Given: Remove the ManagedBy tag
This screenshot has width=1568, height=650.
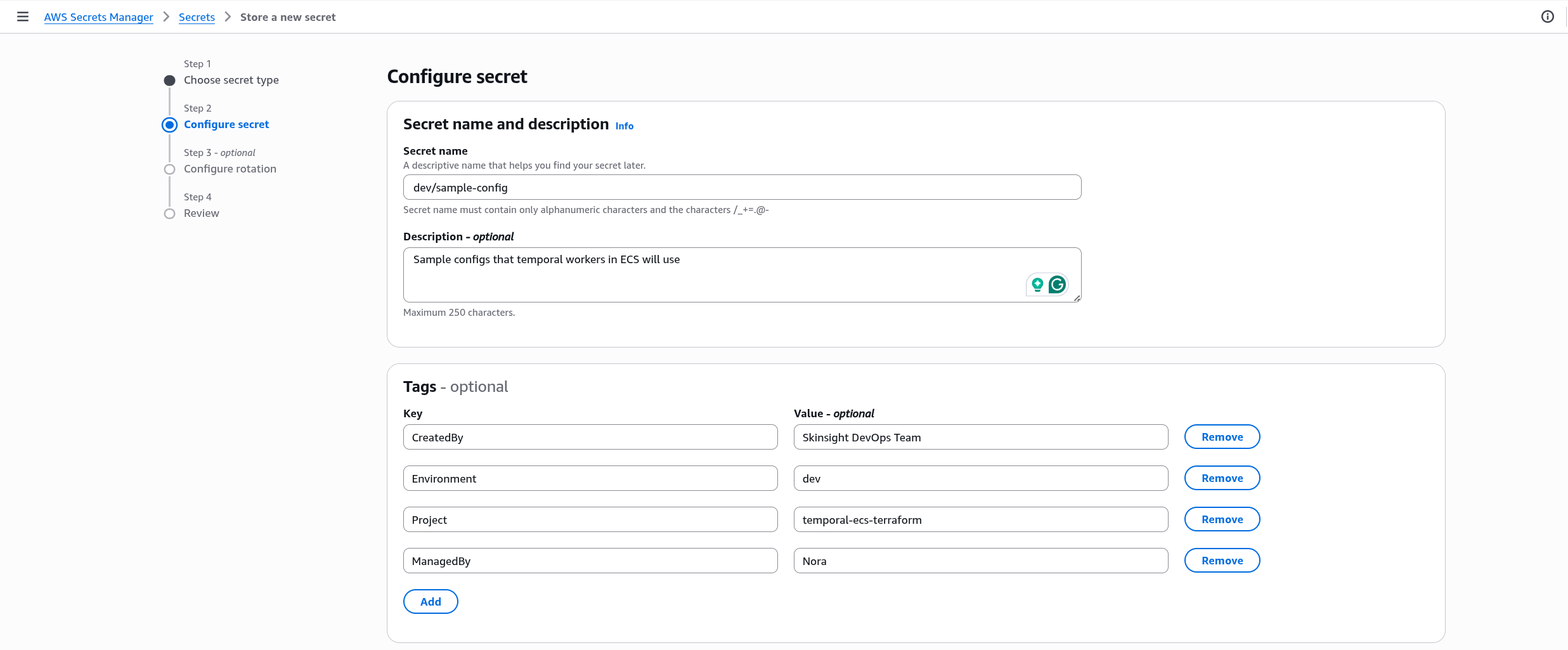Looking at the screenshot, I should pyautogui.click(x=1221, y=560).
